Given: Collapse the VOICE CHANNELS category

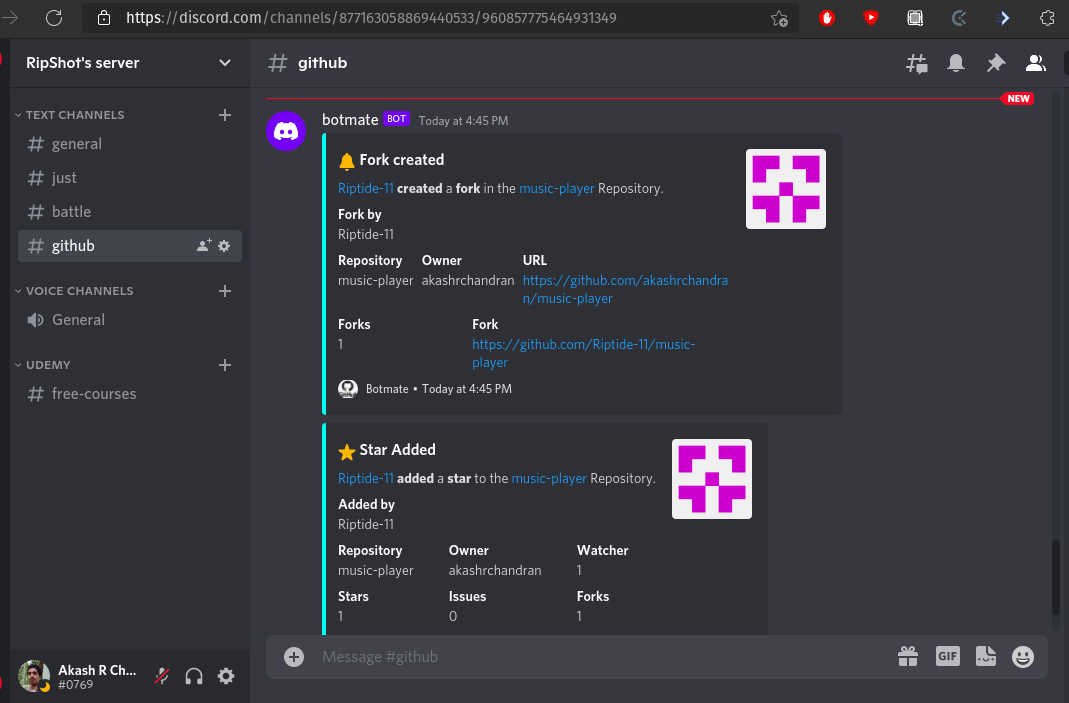Looking at the screenshot, I should 74,291.
